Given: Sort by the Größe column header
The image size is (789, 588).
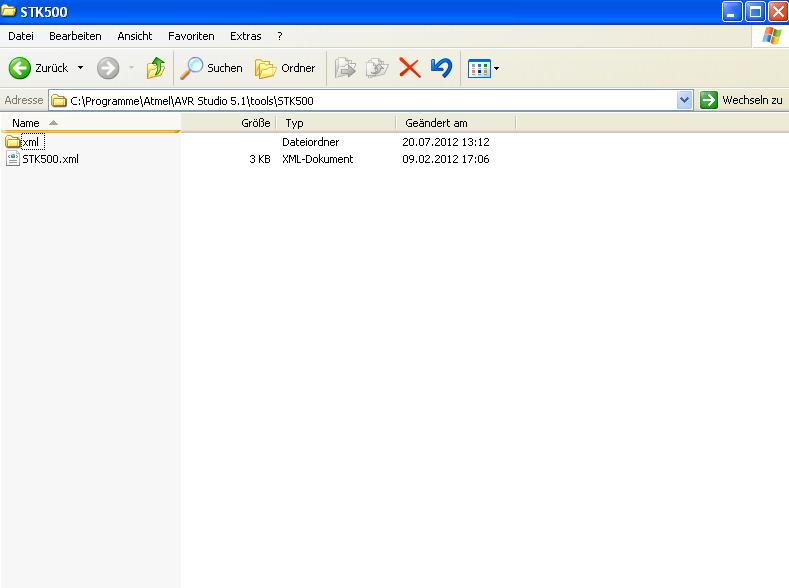Looking at the screenshot, I should click(228, 123).
